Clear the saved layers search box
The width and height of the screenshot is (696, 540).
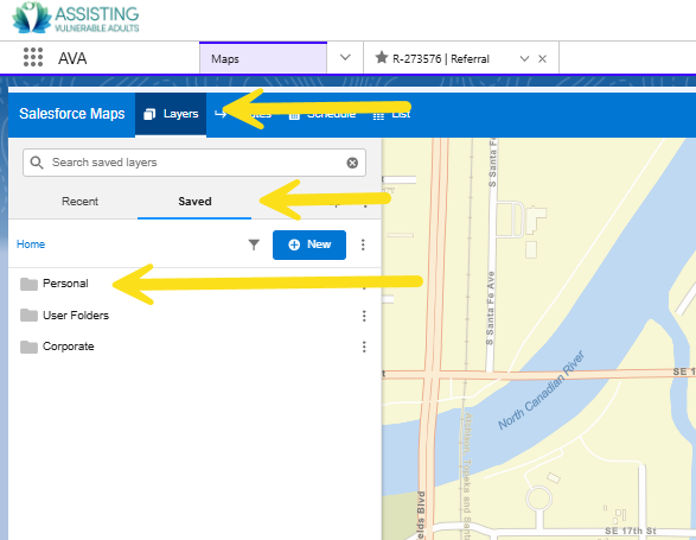pyautogui.click(x=352, y=163)
